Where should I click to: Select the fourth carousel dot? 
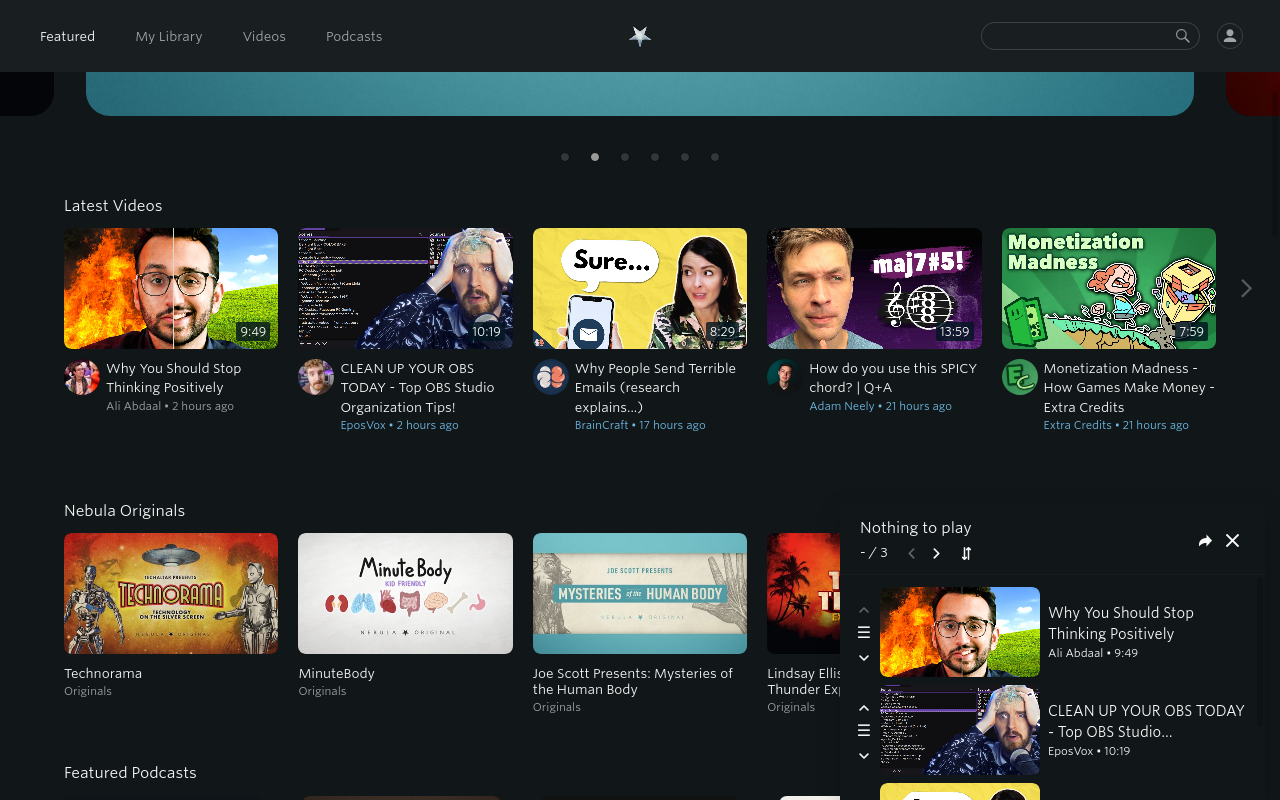[655, 157]
